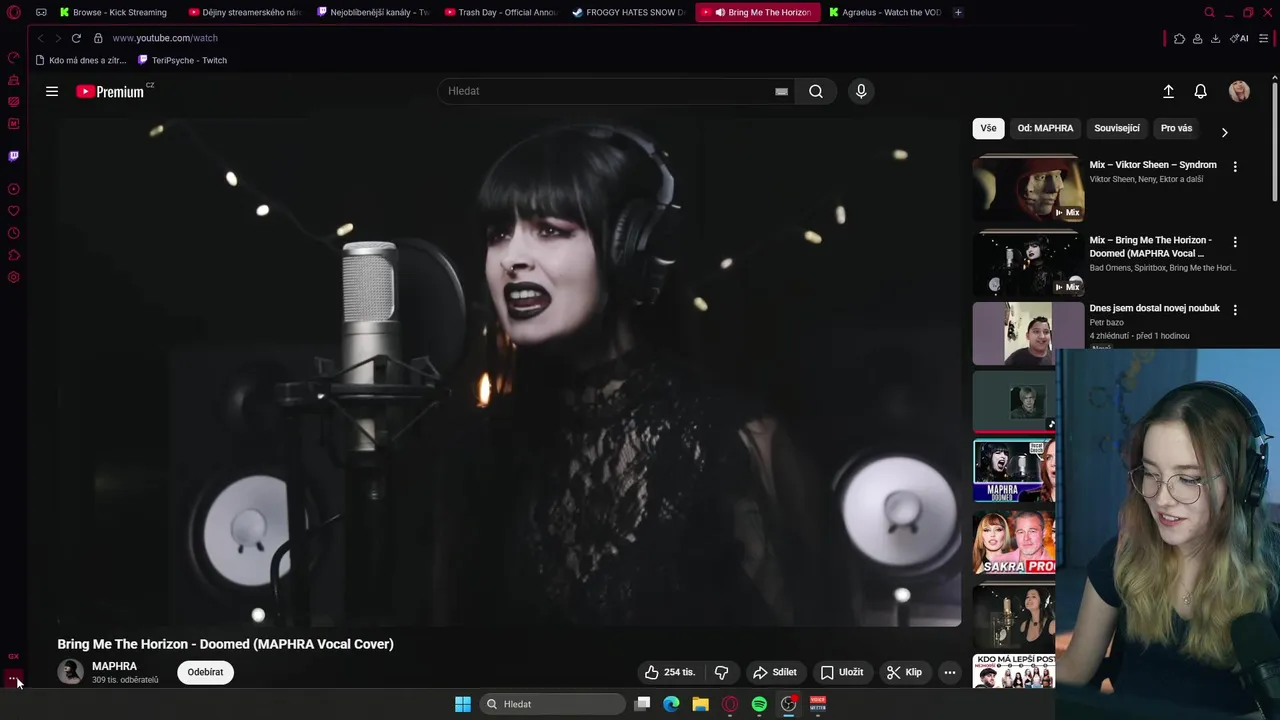Image resolution: width=1280 pixels, height=720 pixels.
Task: Open MAPHRA channel avatar
Action: click(70, 672)
